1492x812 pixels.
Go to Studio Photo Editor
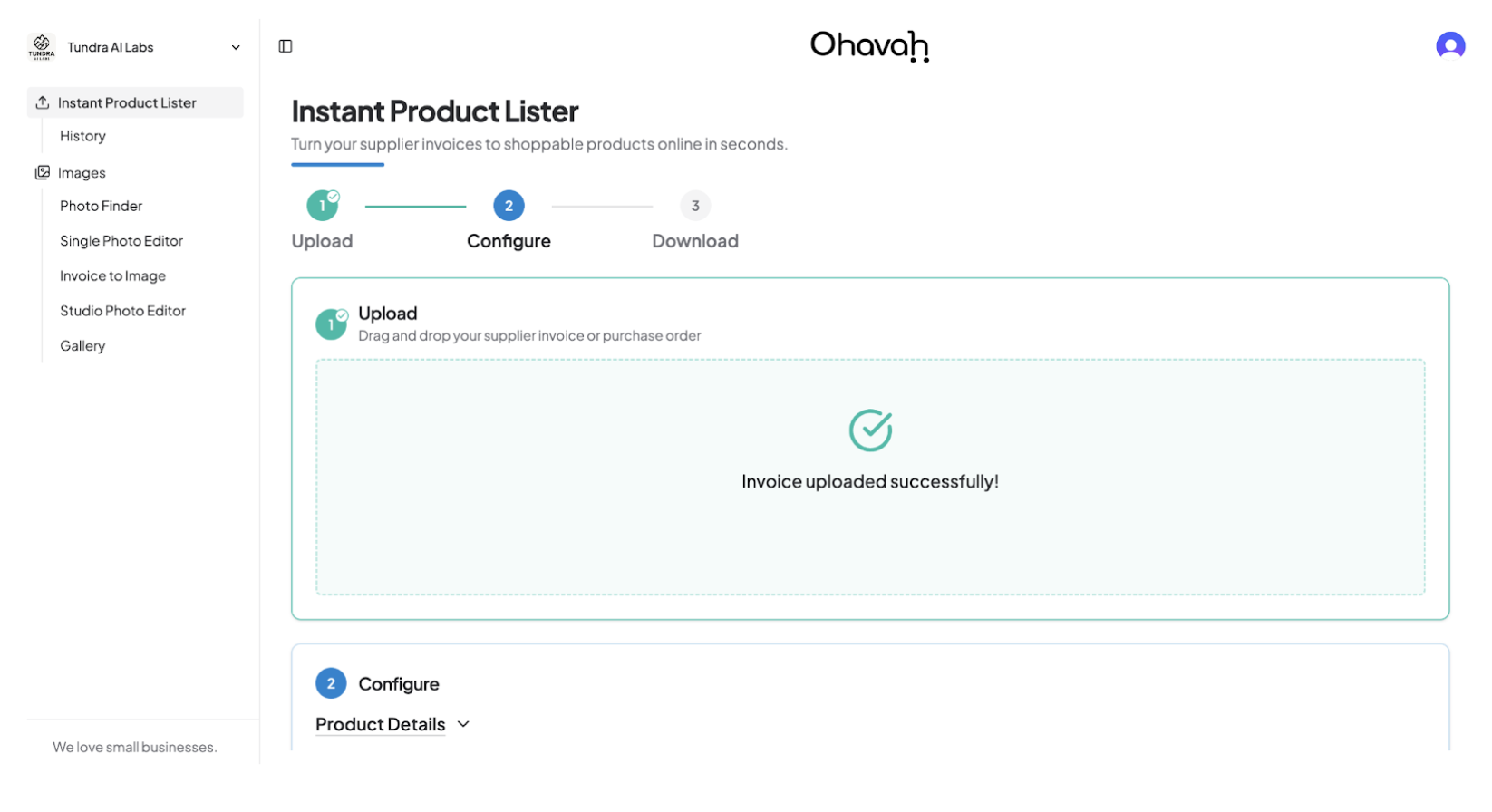point(122,311)
